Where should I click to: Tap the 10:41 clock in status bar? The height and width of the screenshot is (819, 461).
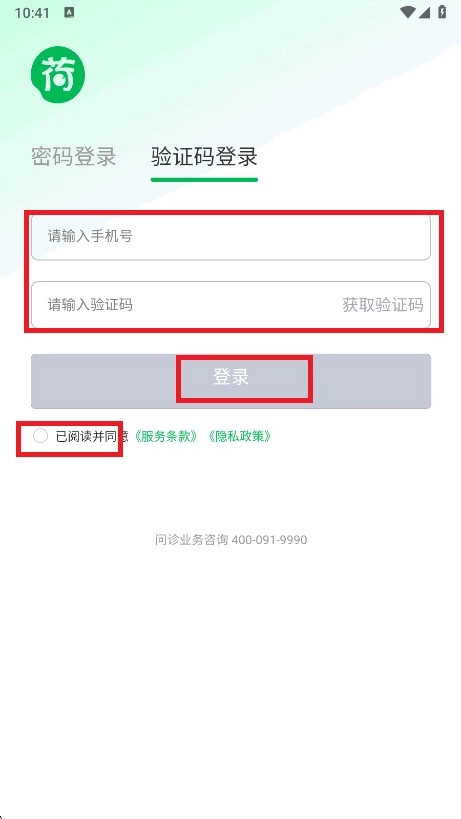(32, 13)
